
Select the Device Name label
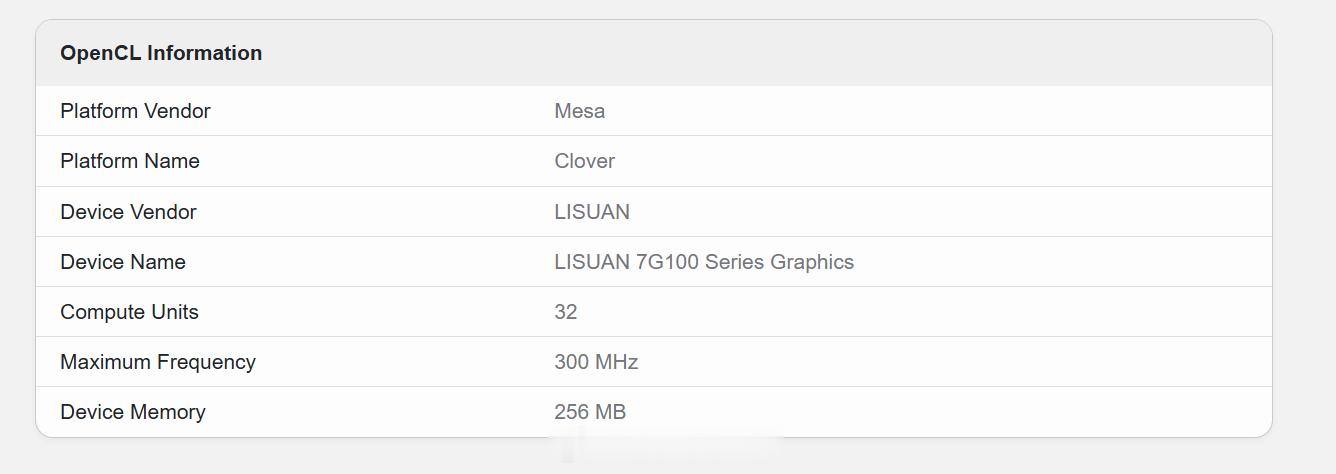[123, 262]
